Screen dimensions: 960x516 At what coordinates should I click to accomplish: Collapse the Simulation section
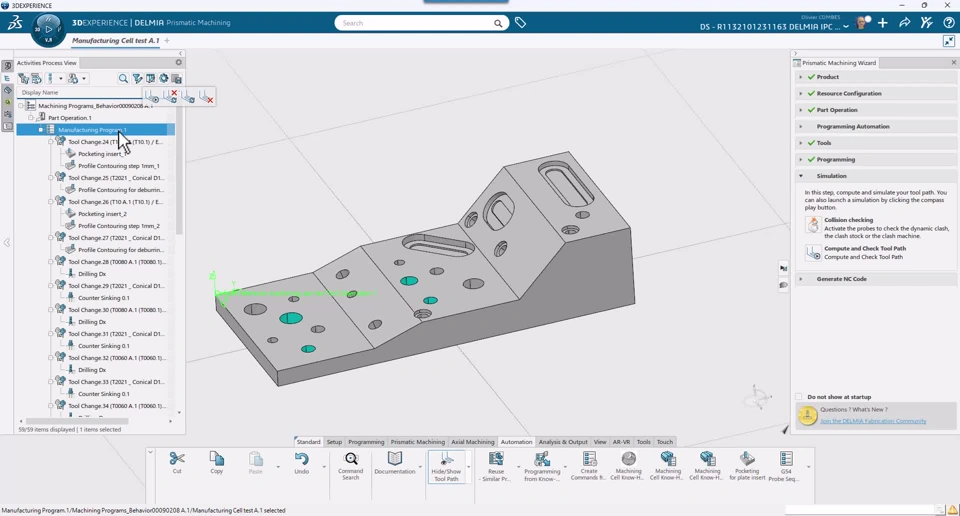[x=801, y=176]
